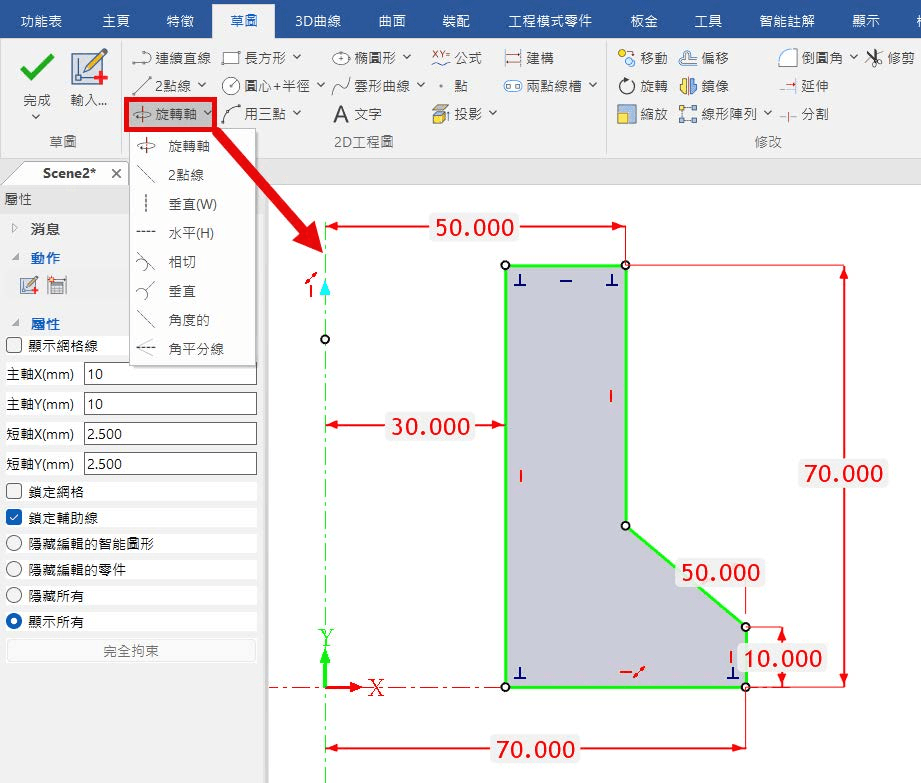The height and width of the screenshot is (783, 921).
Task: Open the 長方形 dropdown arrow
Action: pyautogui.click(x=297, y=57)
